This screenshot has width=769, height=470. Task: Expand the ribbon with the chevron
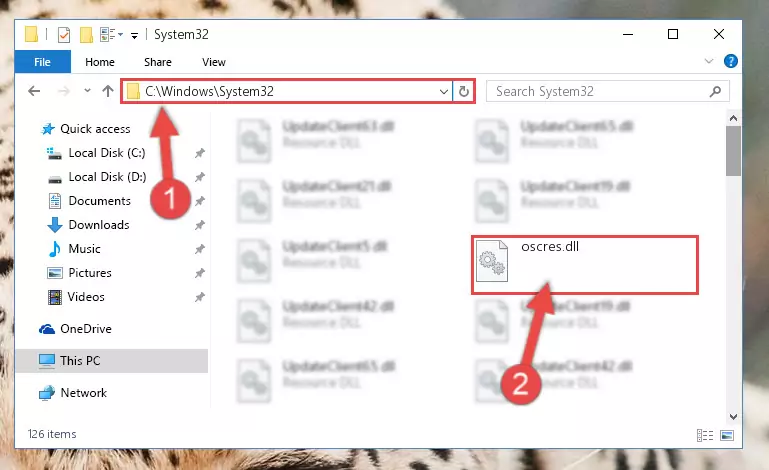tap(709, 61)
